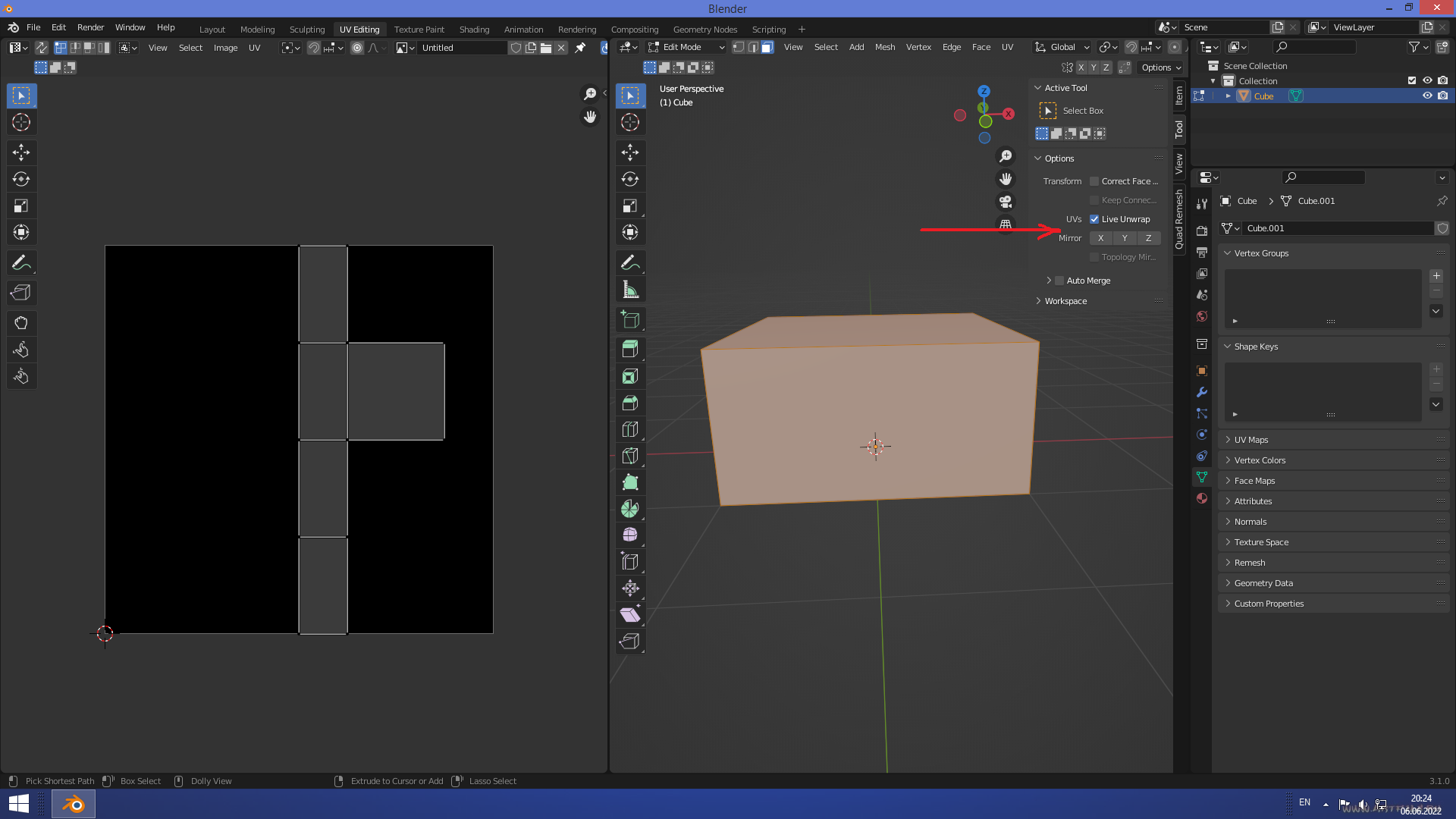Activate the UV Grab sculpt tool
The width and height of the screenshot is (1456, 819).
pos(21,323)
